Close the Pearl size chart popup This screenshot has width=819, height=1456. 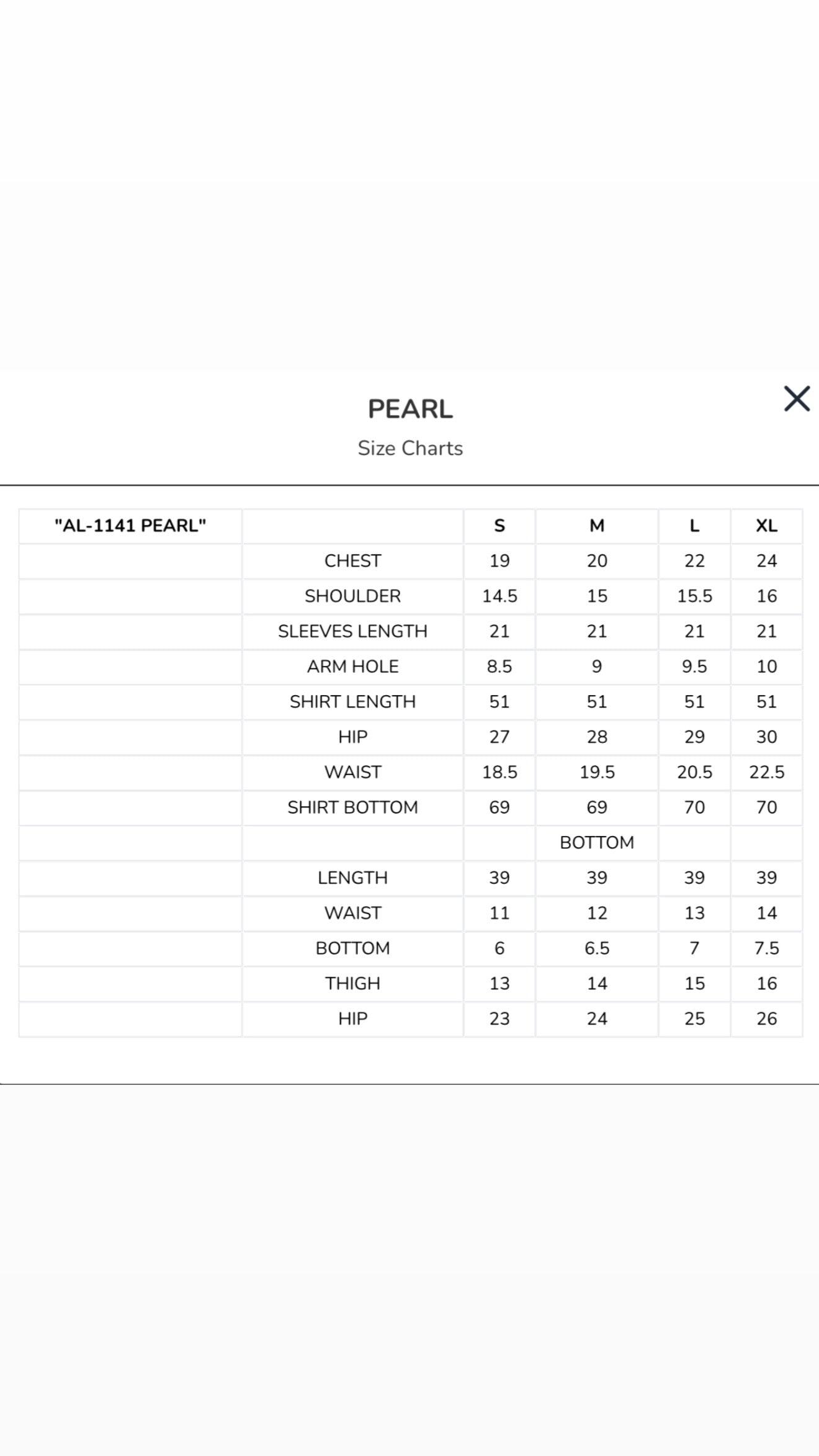pyautogui.click(x=797, y=398)
